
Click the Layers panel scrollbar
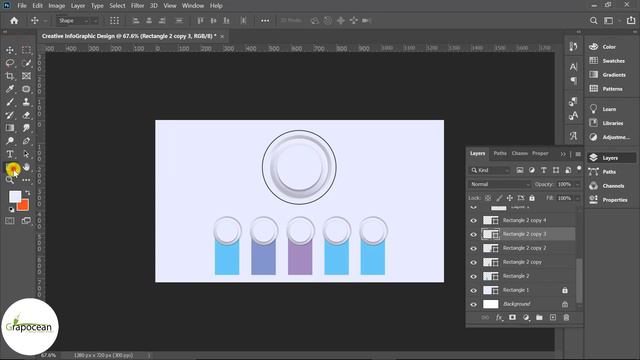click(x=579, y=281)
